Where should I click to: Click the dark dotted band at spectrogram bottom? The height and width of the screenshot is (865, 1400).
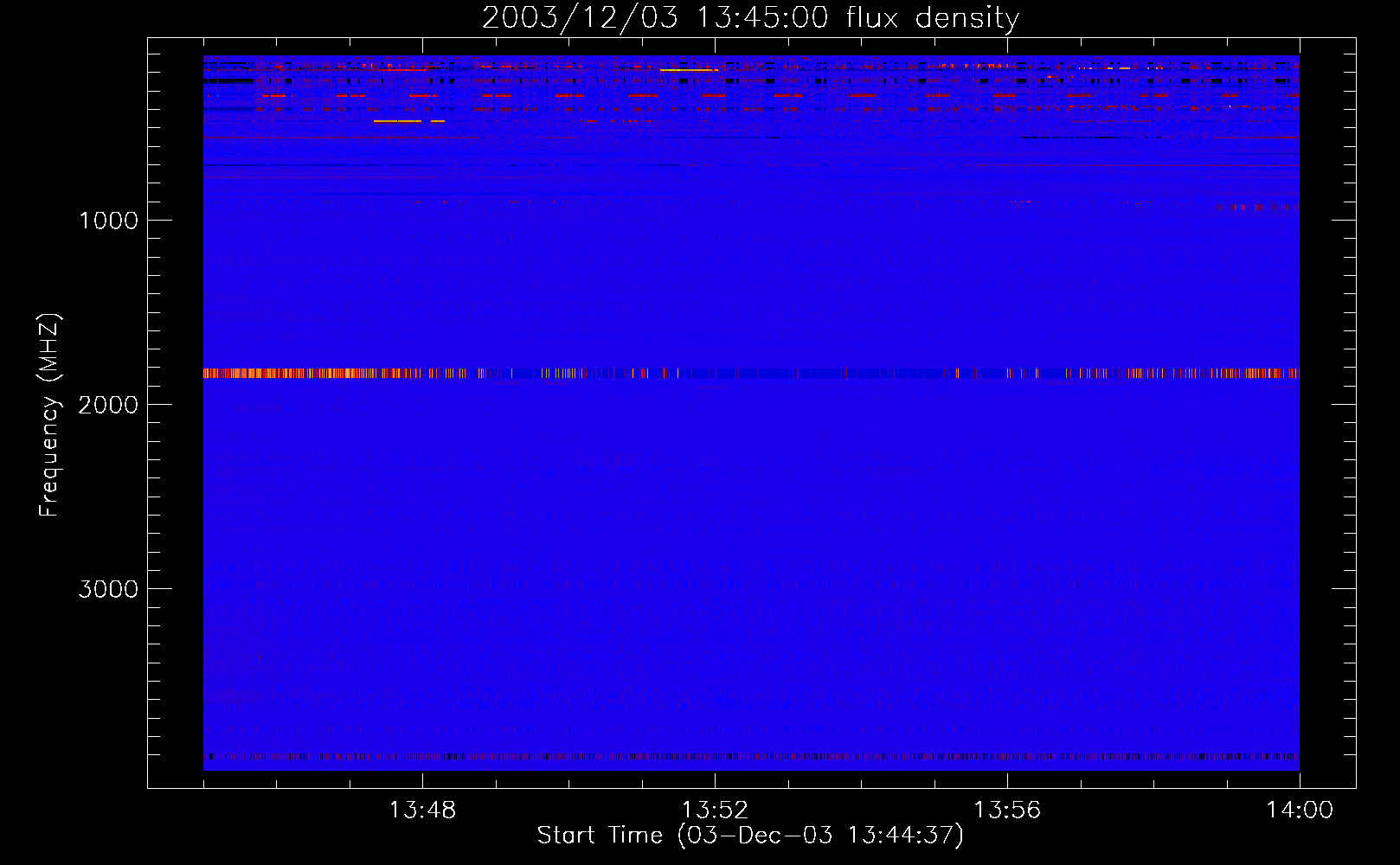click(x=751, y=757)
